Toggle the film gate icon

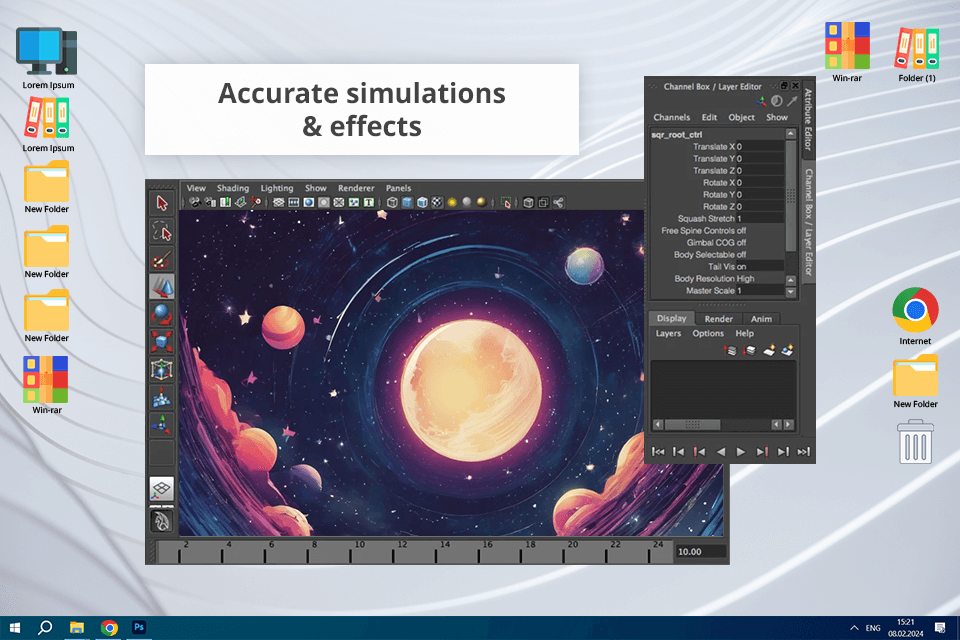(294, 202)
